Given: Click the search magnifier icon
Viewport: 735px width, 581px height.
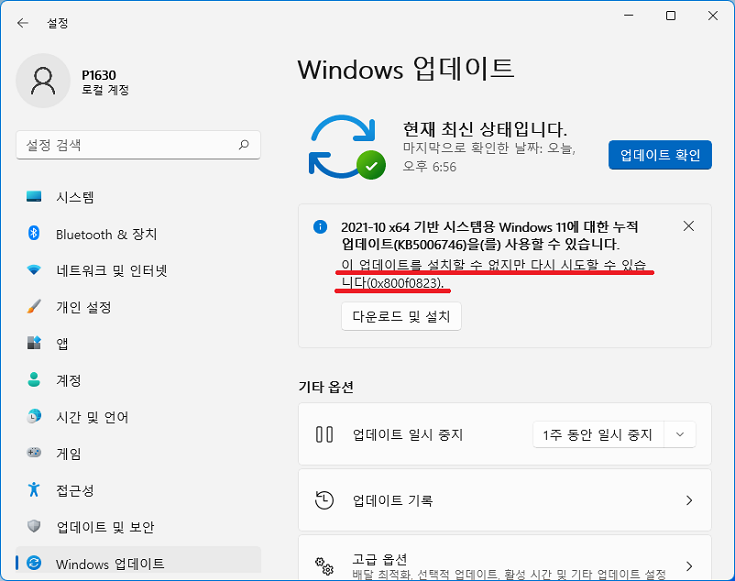Looking at the screenshot, I should 244,145.
